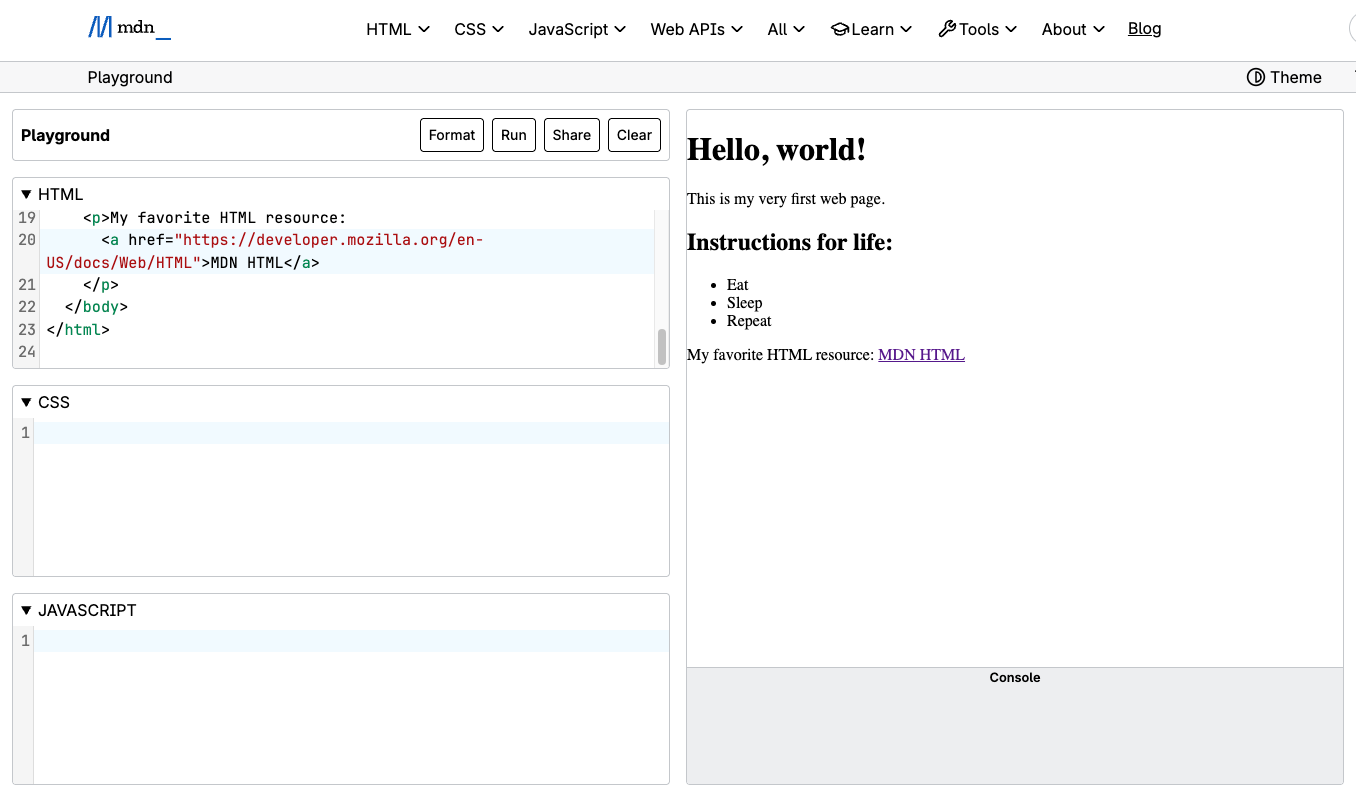Click line 19 paragraph code text

pyautogui.click(x=214, y=218)
